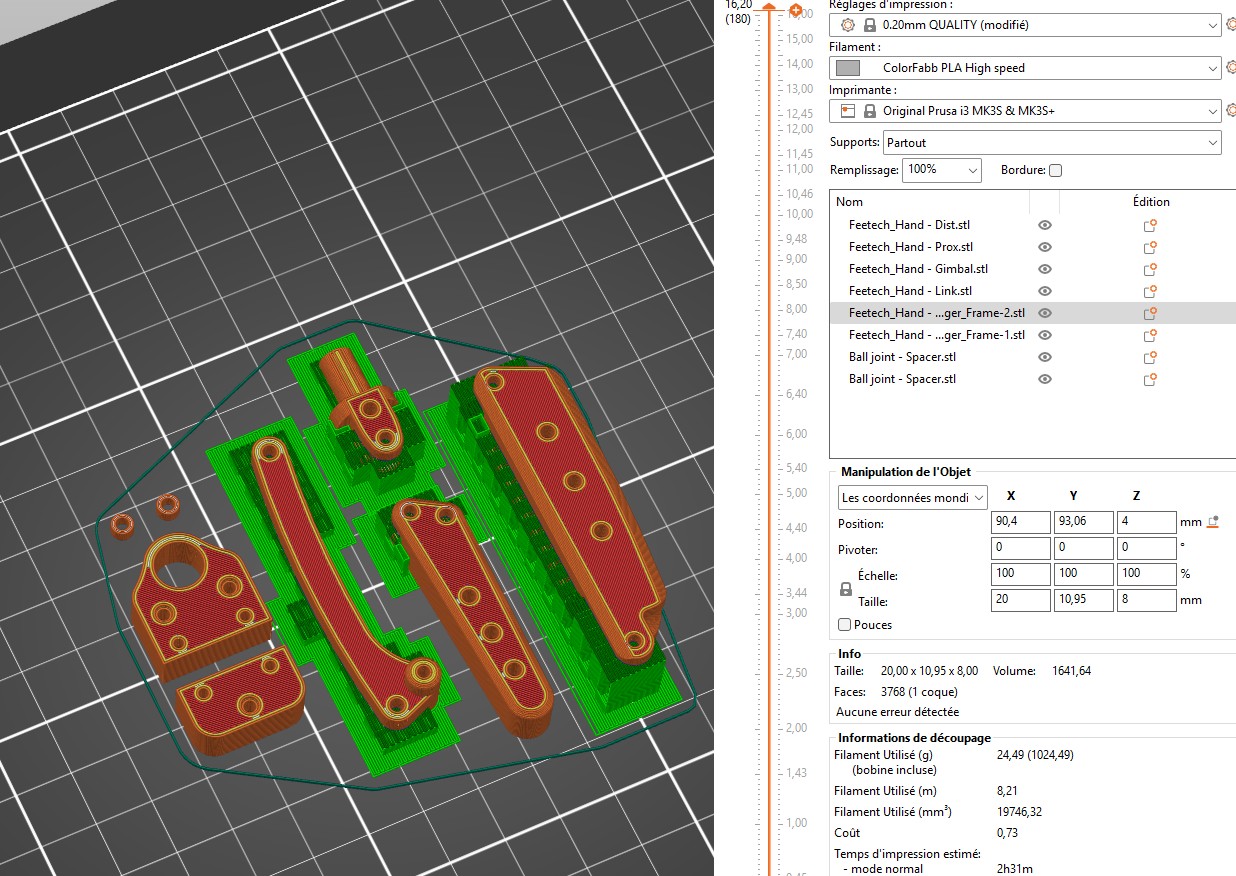Open the Supports dropdown set to Partout

(x=1051, y=143)
